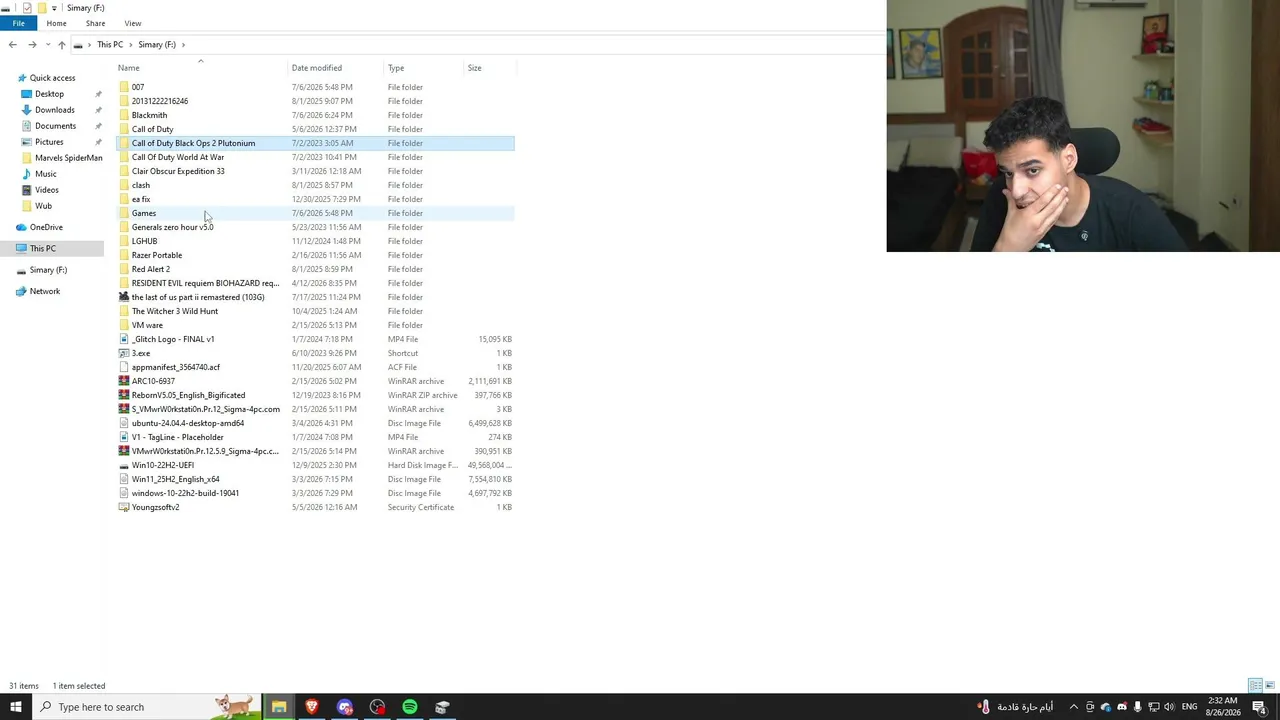
Task: Open Documents in the navigation pane
Action: 55,126
